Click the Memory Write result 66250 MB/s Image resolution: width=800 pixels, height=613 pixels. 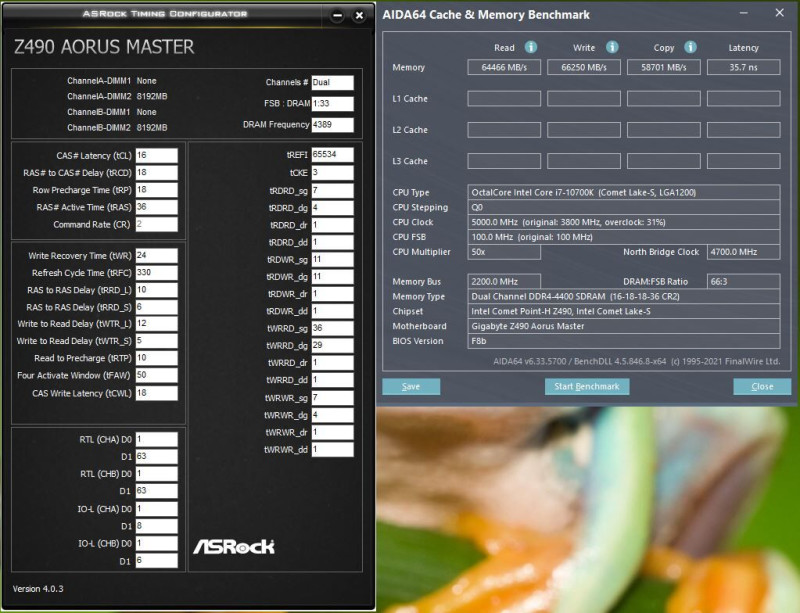[x=584, y=67]
